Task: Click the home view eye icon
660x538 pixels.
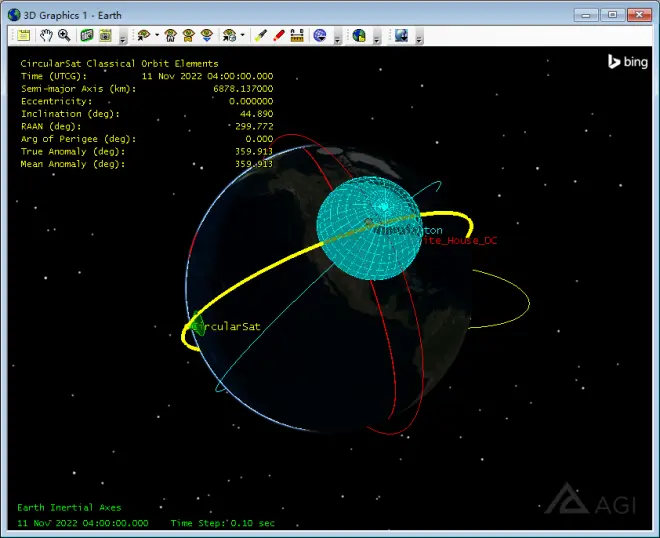Action: [x=170, y=36]
